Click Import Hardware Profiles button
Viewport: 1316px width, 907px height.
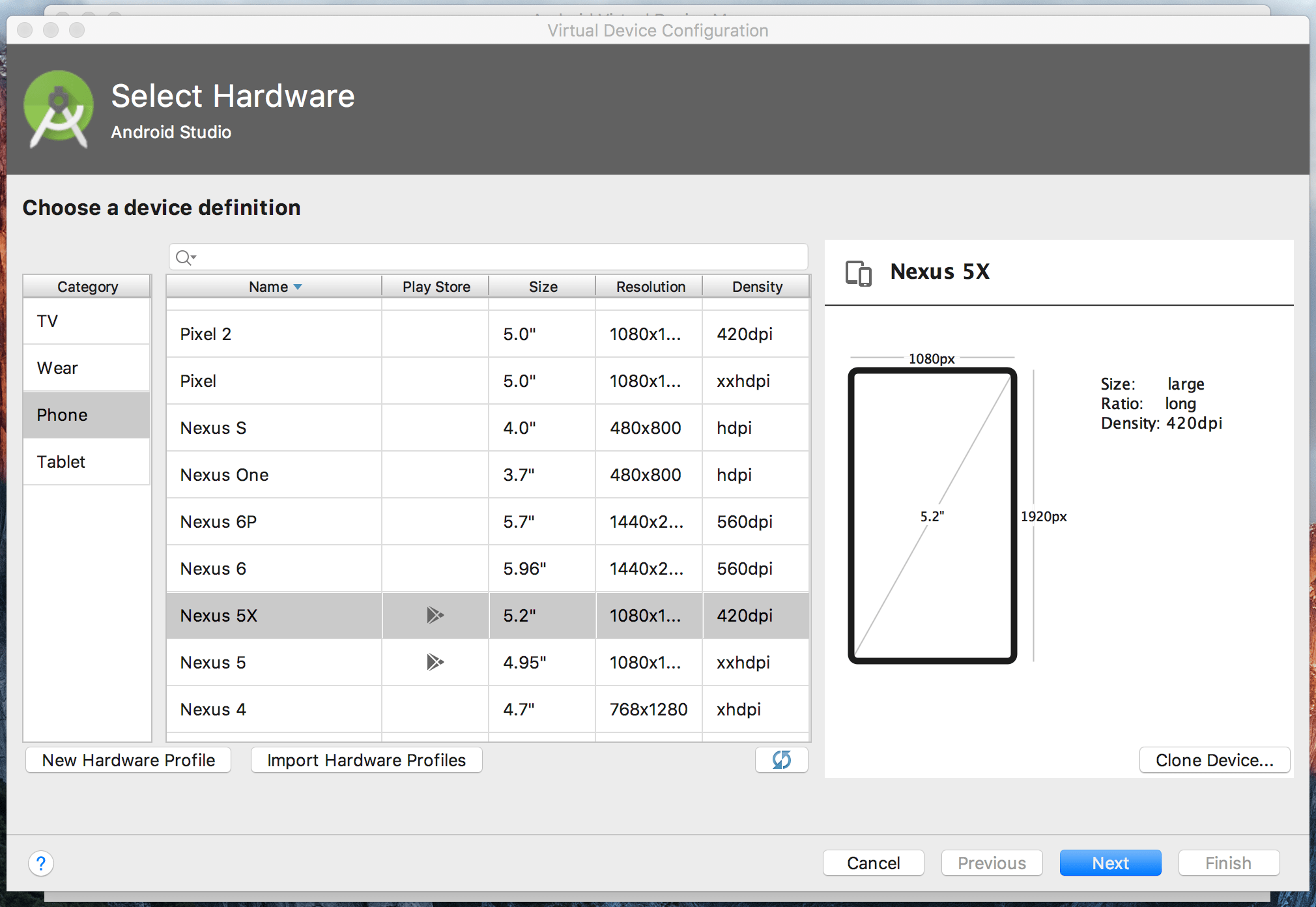pyautogui.click(x=366, y=760)
